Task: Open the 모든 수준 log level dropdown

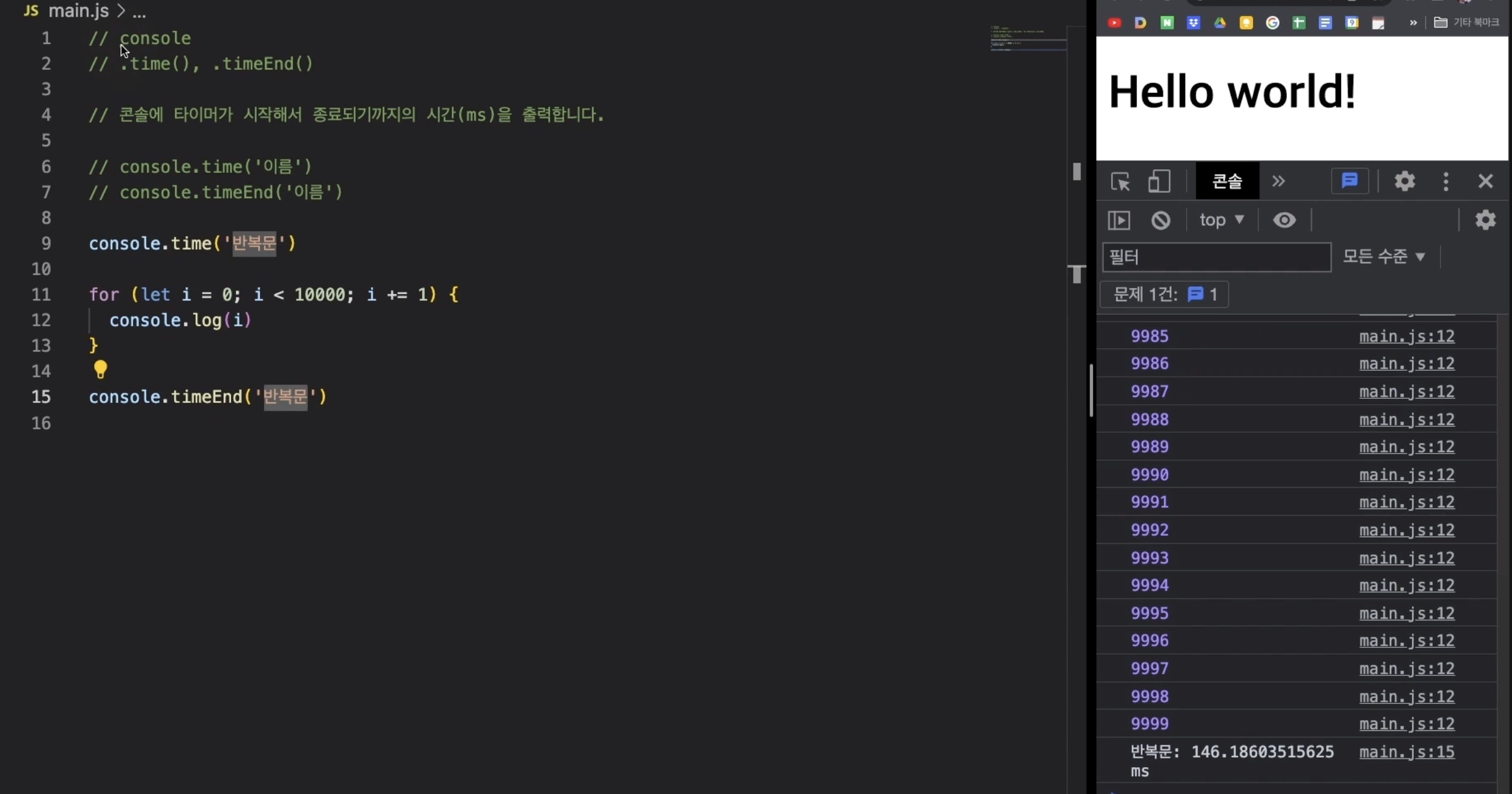Action: tap(1383, 256)
